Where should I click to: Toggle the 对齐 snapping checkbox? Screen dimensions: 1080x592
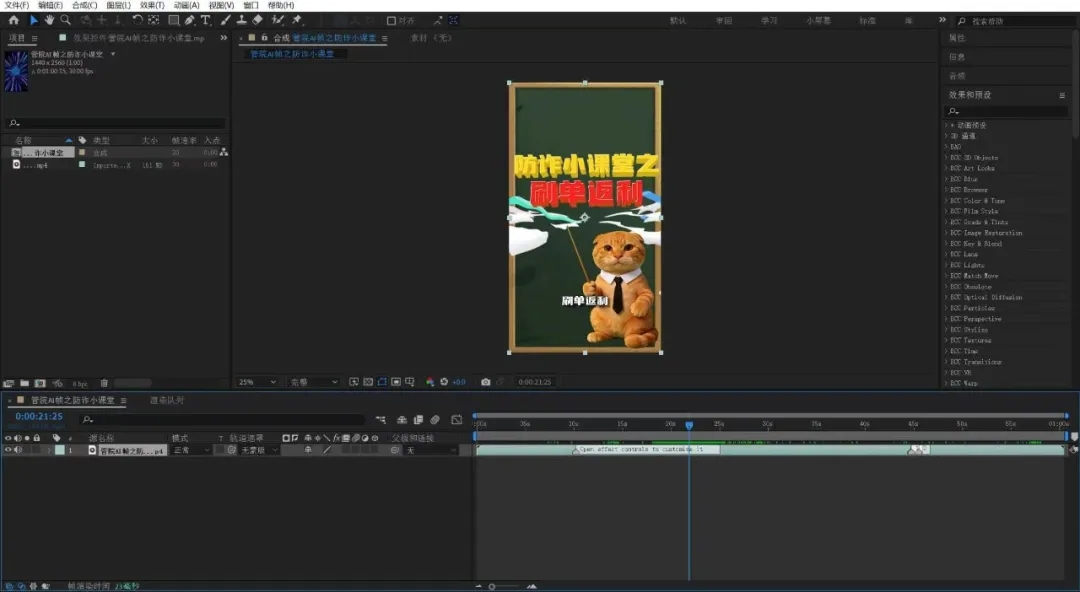pos(391,21)
